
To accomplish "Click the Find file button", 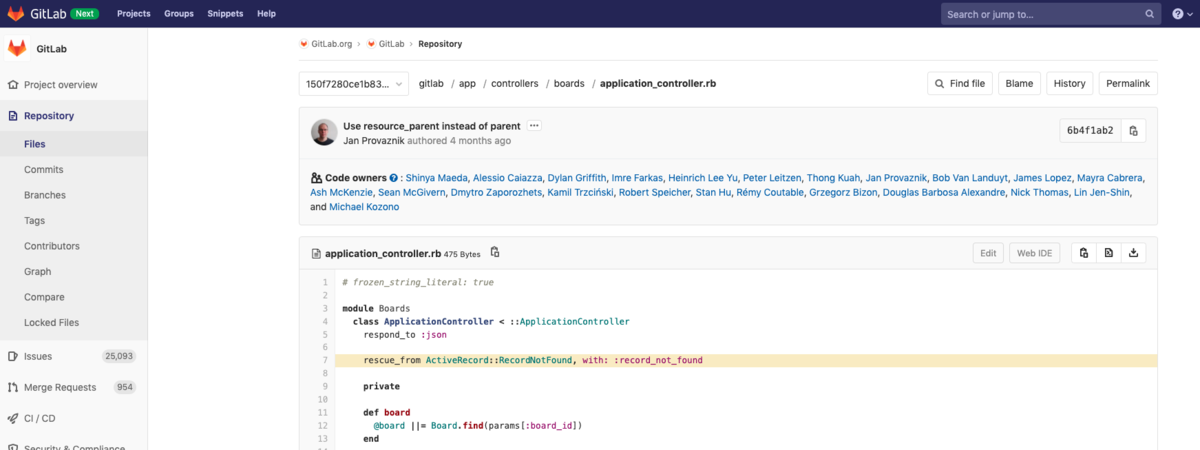I will (x=960, y=84).
